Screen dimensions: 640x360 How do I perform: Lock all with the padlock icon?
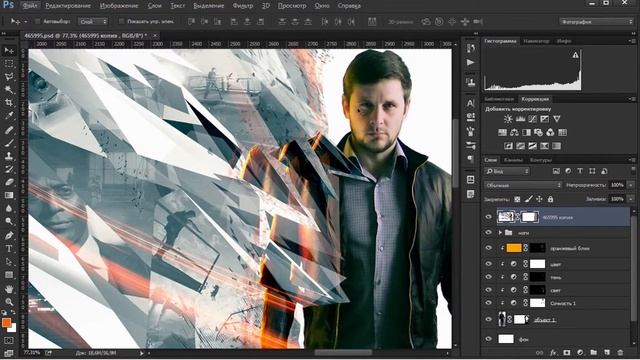tap(551, 199)
